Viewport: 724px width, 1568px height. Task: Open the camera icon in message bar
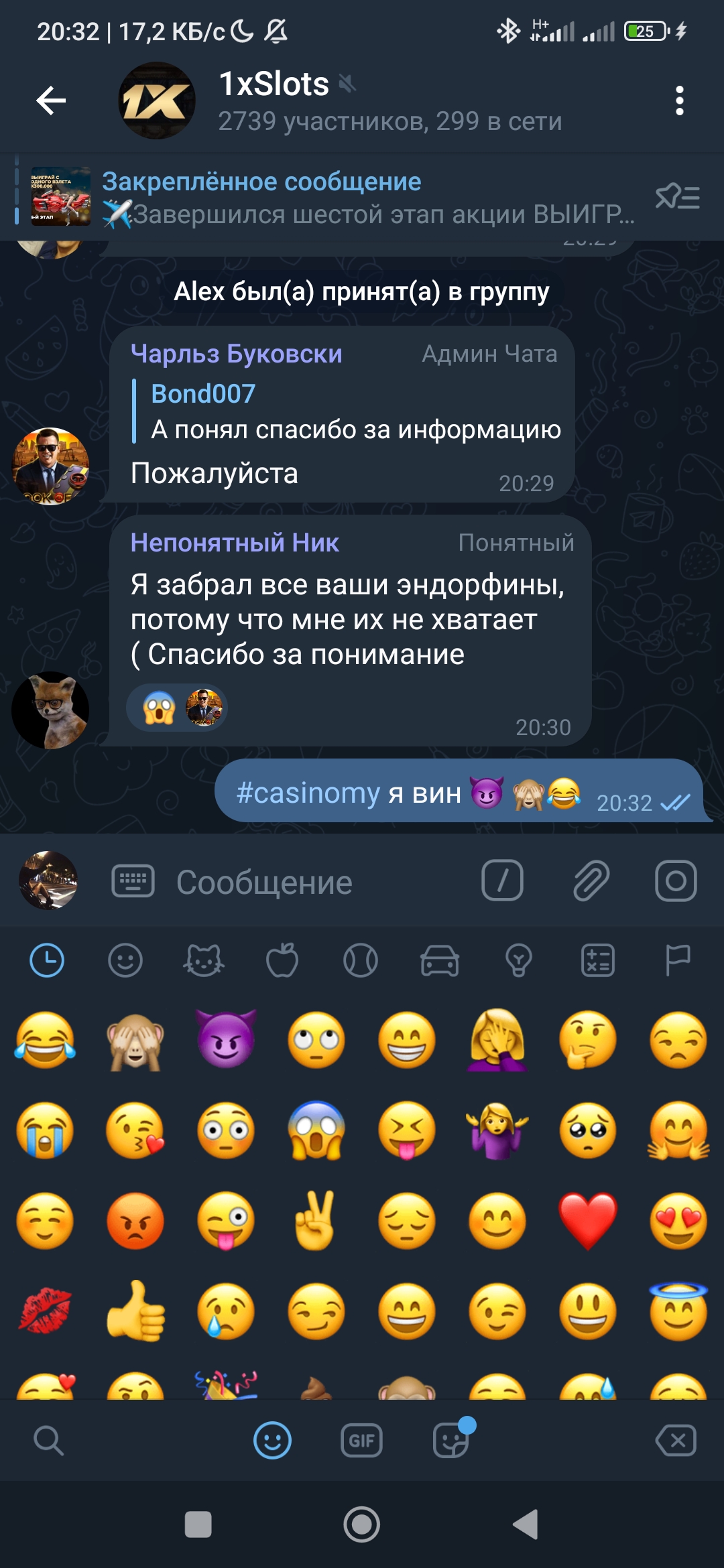676,880
